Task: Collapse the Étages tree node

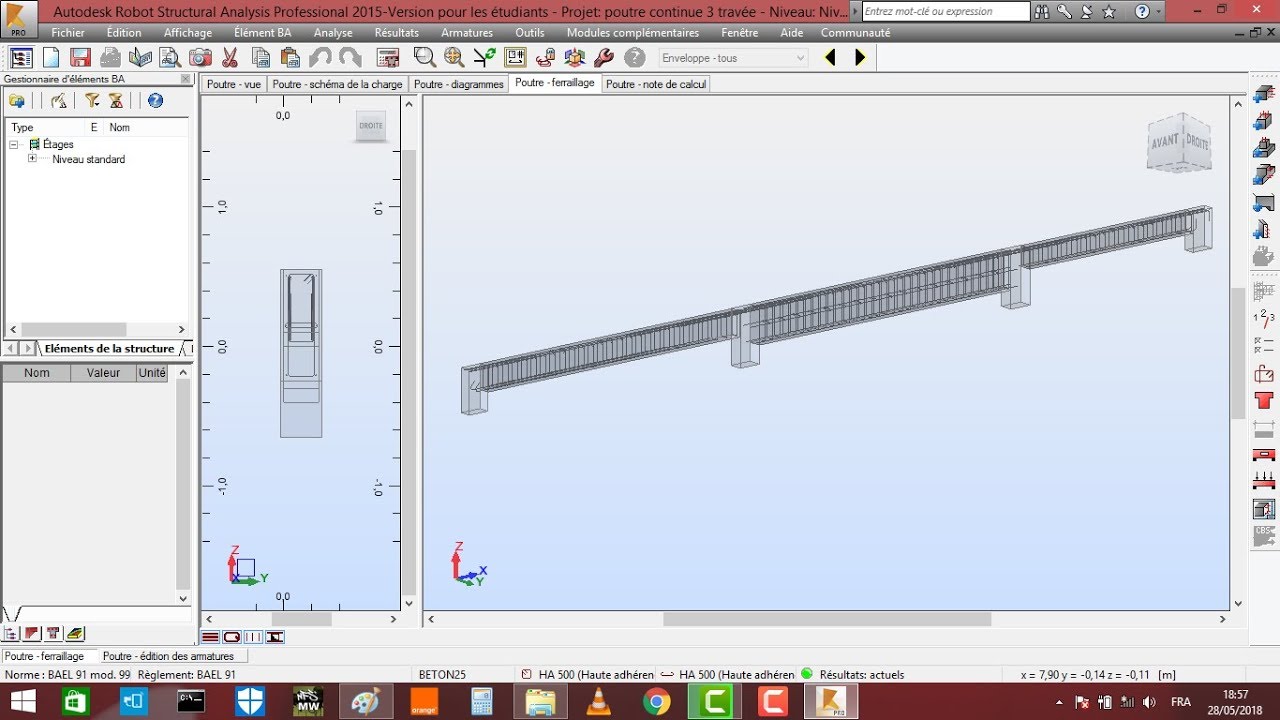Action: (x=14, y=144)
